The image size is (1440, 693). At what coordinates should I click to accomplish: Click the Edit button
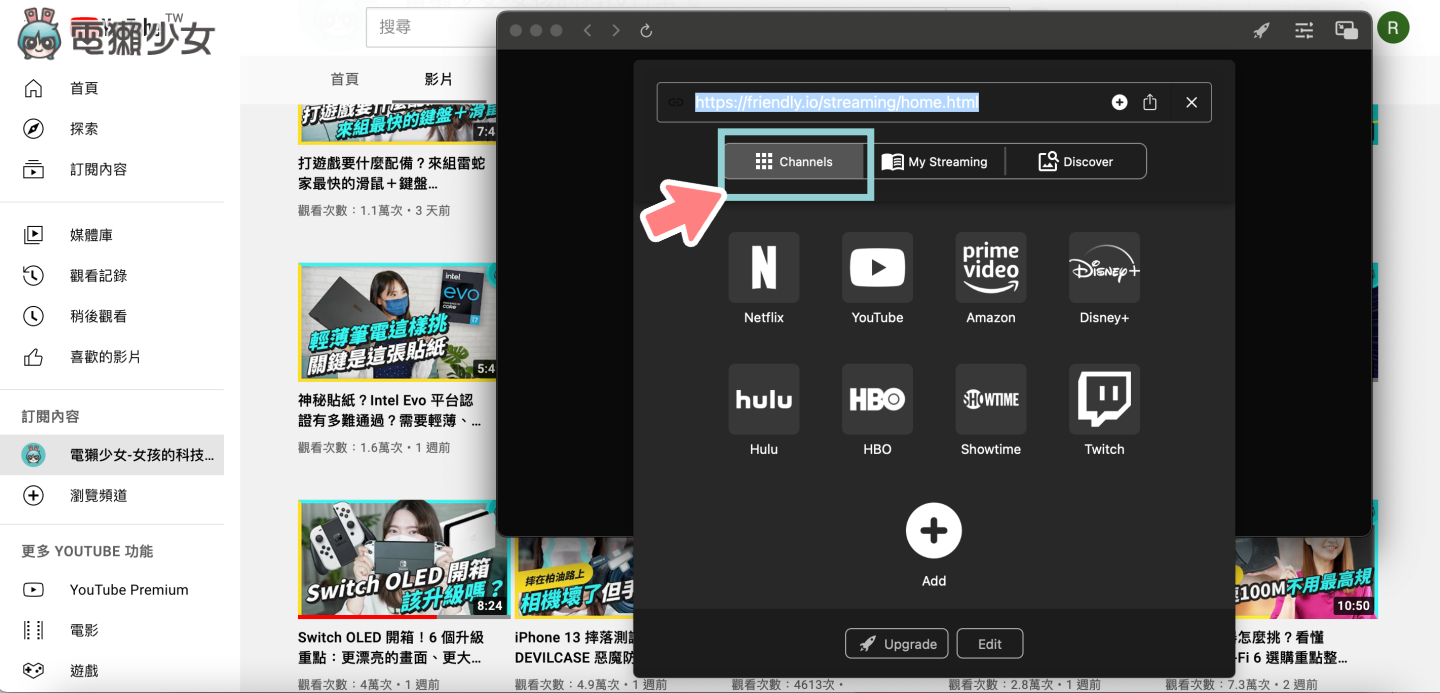[989, 643]
